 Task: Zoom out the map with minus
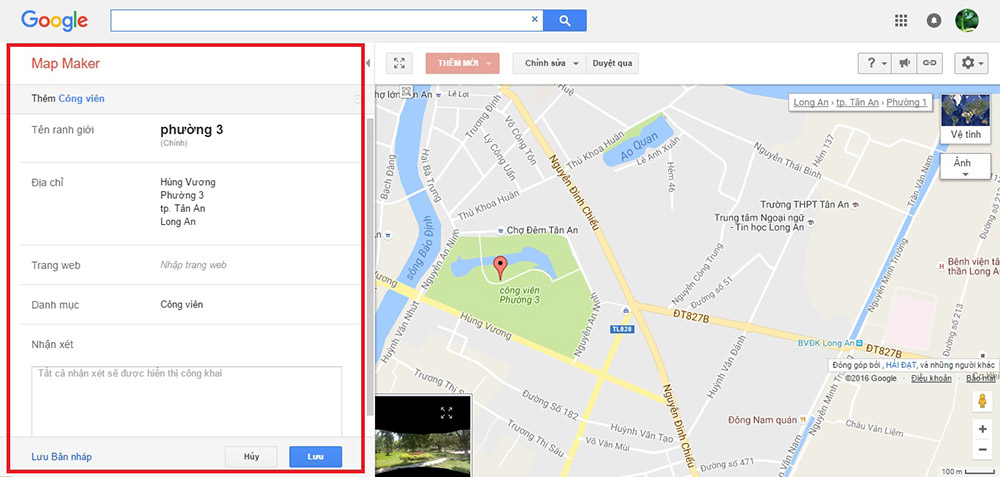982,450
